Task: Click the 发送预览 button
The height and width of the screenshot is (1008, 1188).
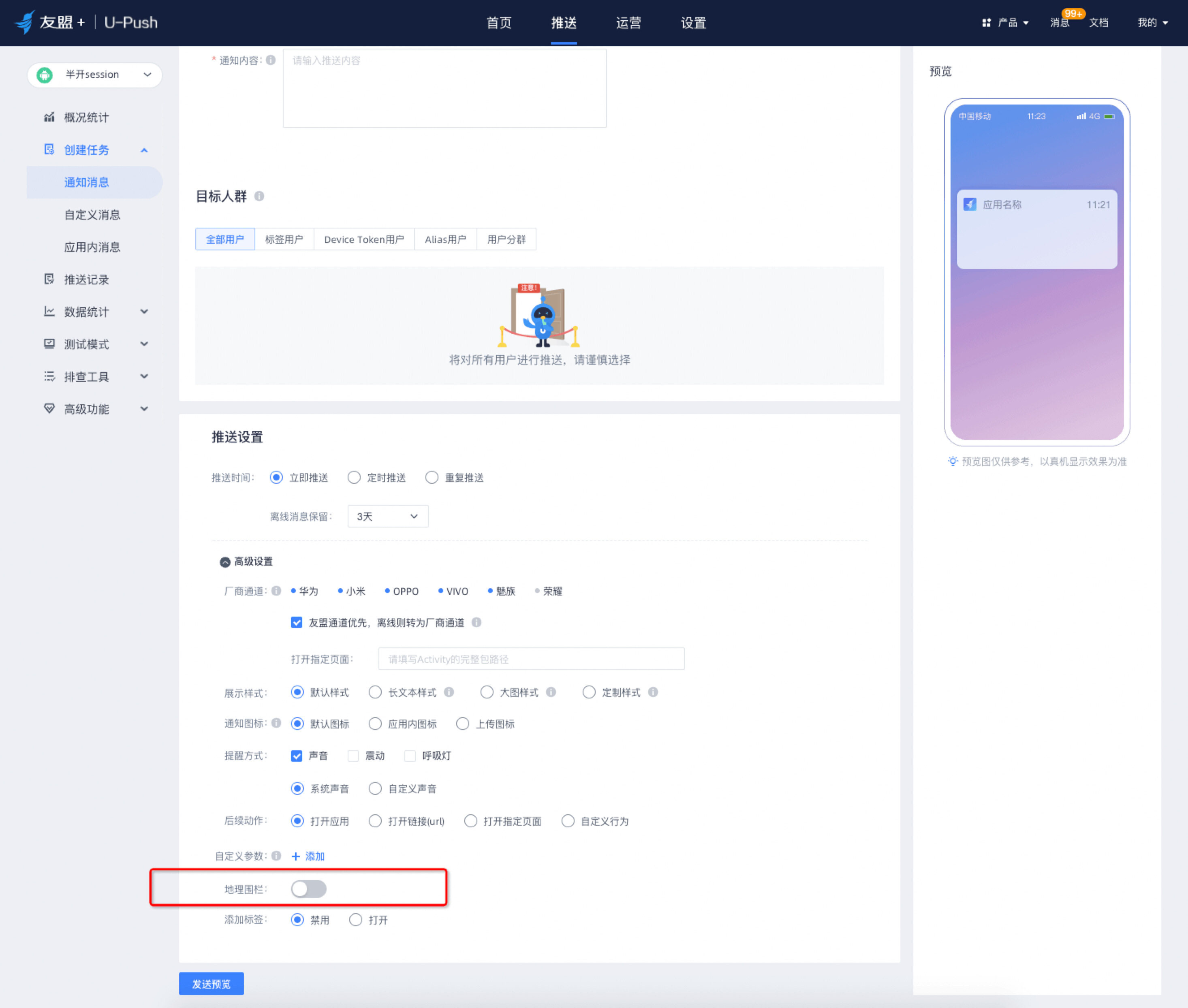Action: click(211, 983)
